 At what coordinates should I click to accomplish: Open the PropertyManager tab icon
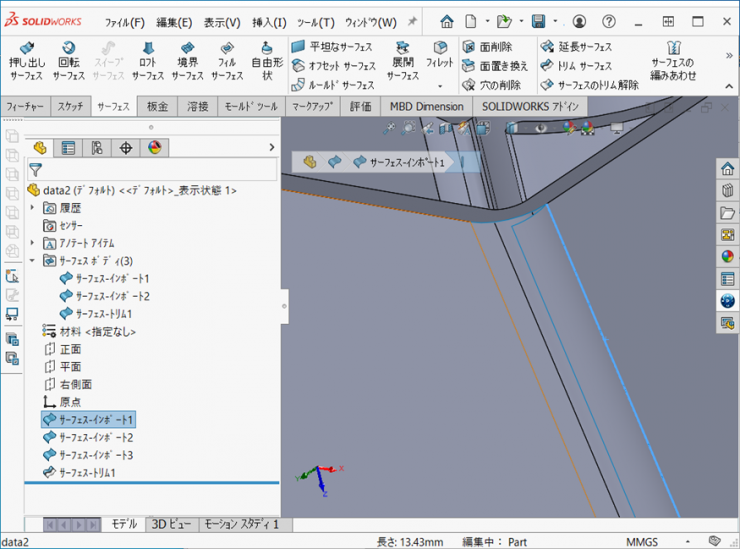pyautogui.click(x=68, y=148)
